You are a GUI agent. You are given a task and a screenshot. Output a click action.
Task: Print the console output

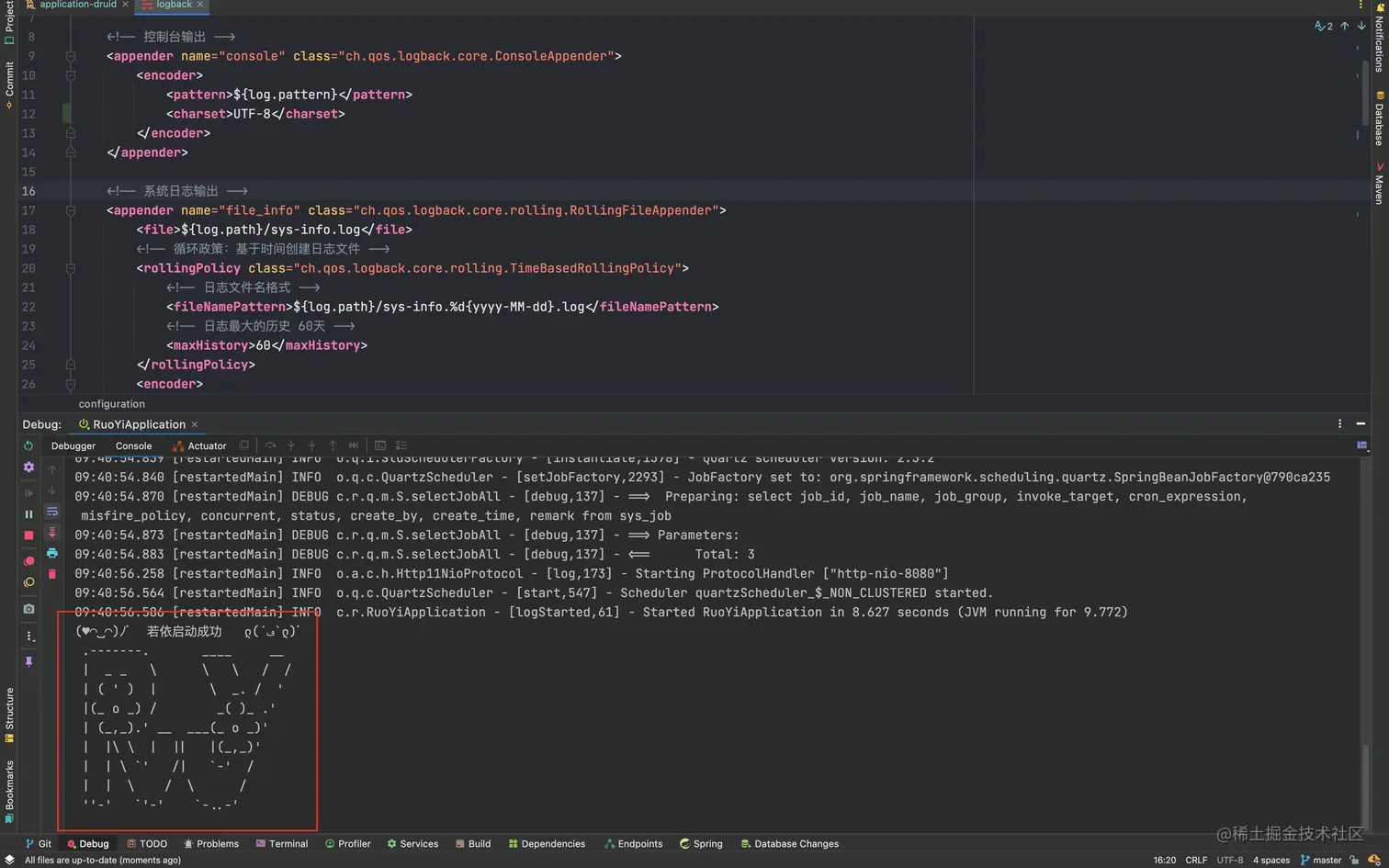click(52, 553)
